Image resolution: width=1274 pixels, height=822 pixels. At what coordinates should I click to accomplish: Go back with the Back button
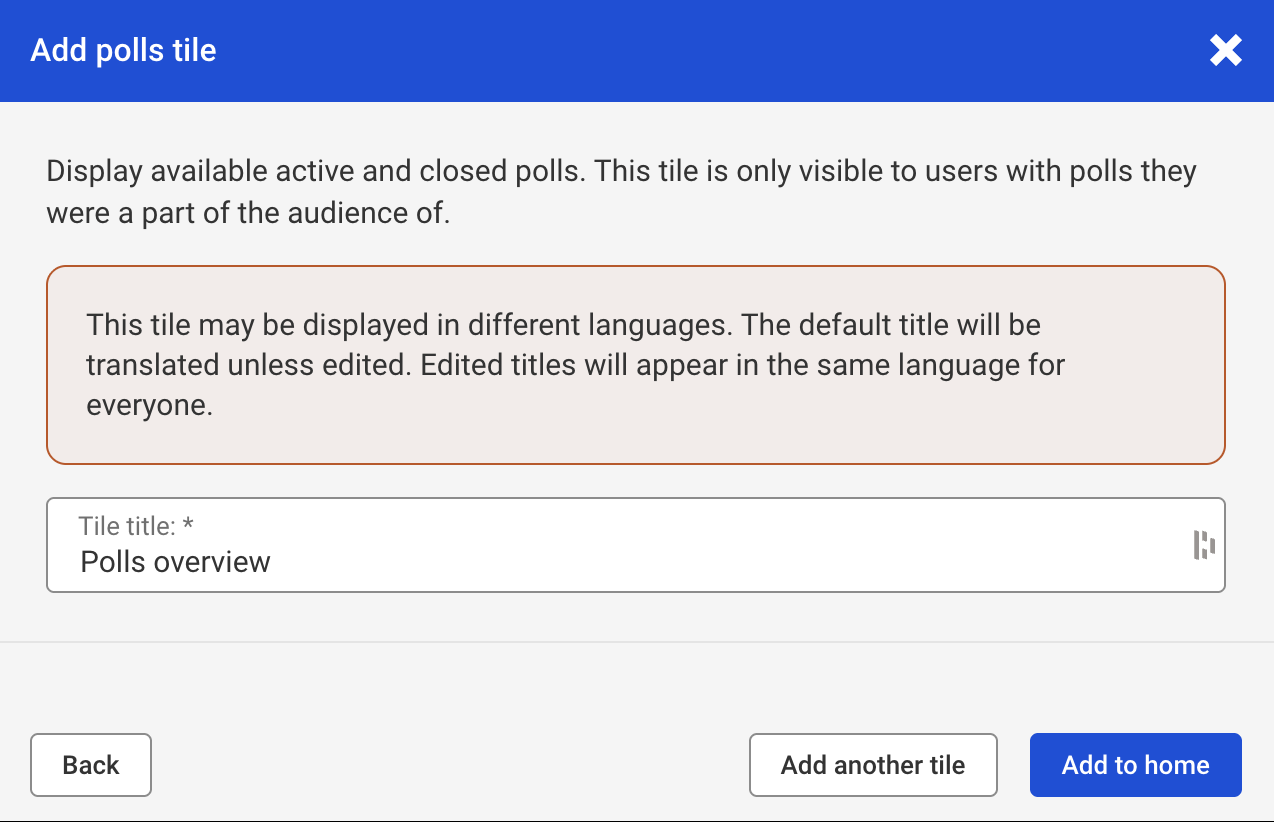(x=91, y=765)
